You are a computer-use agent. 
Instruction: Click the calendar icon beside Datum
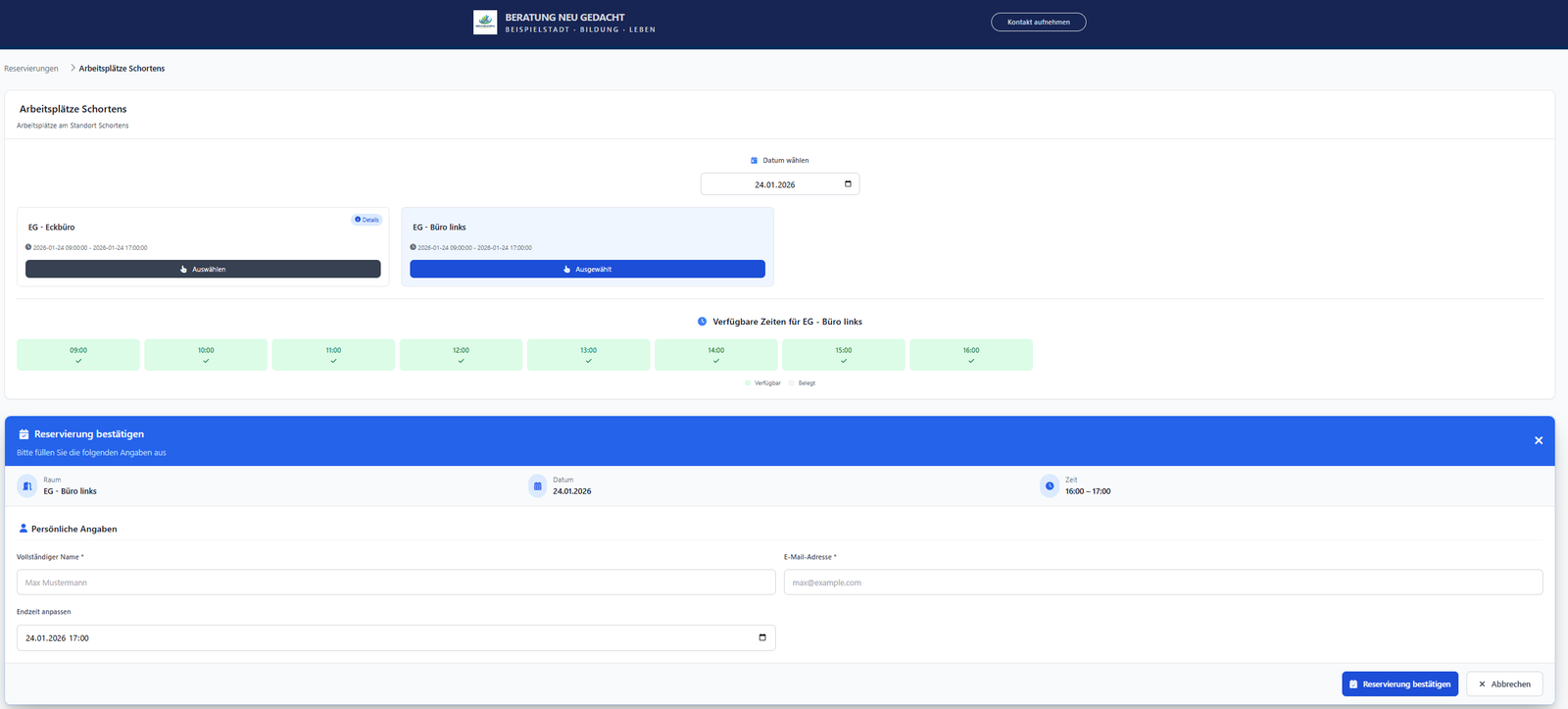[537, 485]
